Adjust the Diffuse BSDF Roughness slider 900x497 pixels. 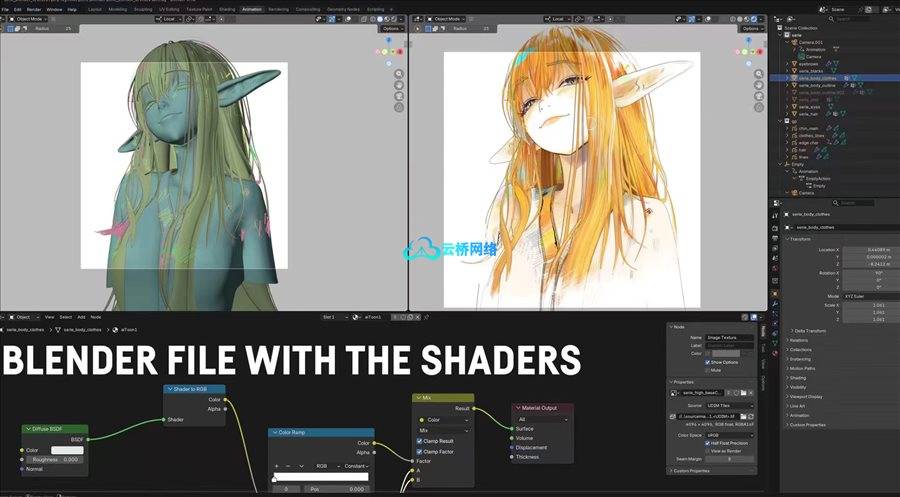point(55,460)
